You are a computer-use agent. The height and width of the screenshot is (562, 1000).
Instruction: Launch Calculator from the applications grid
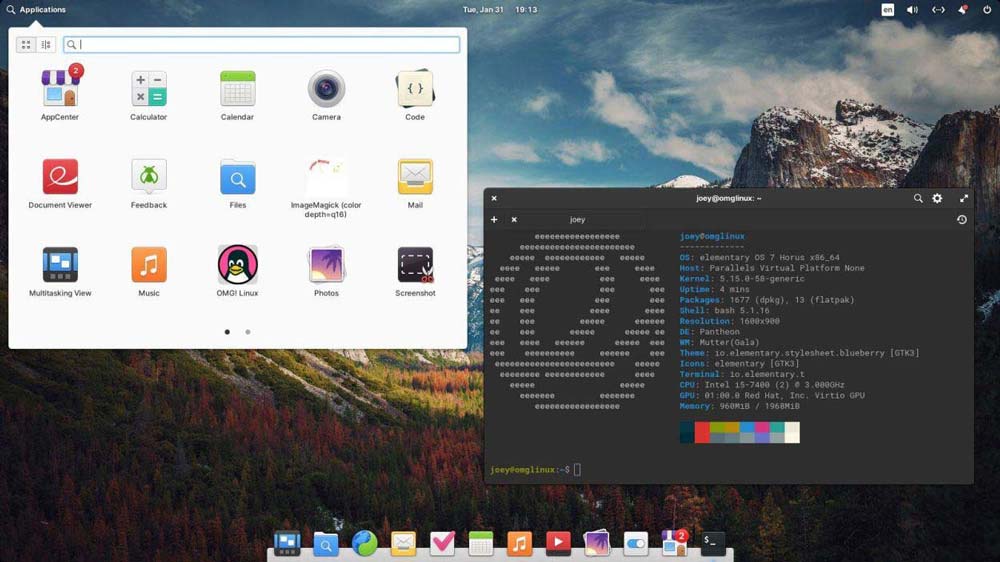[x=149, y=94]
